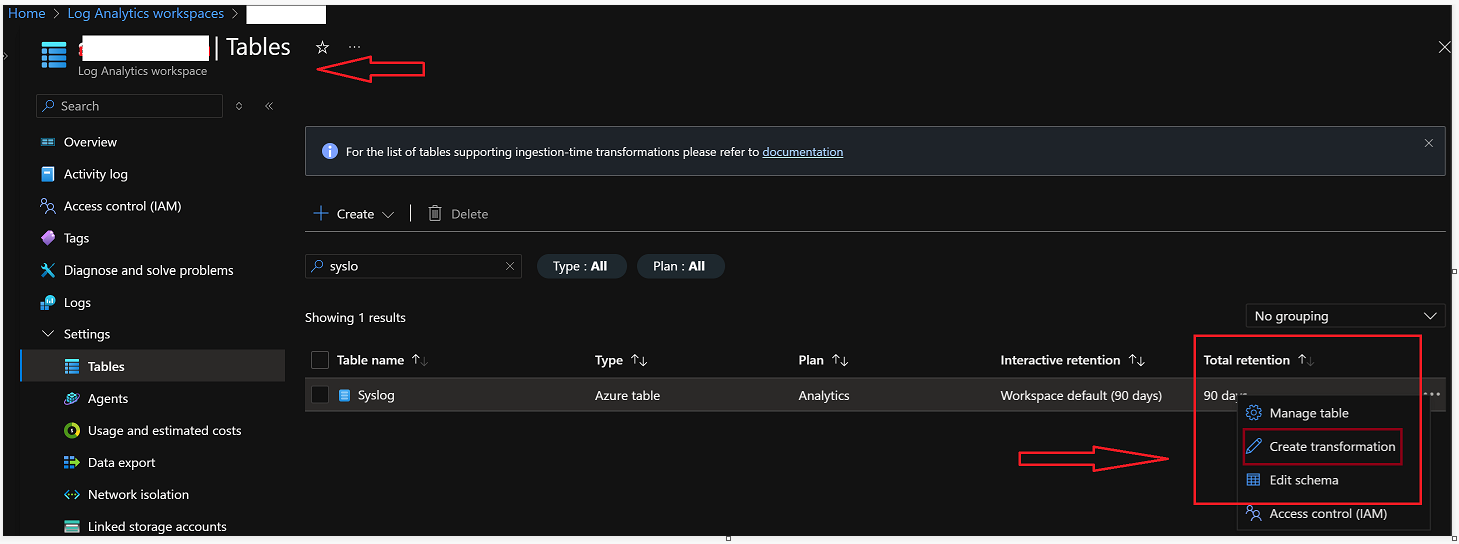Choose Create transformation from context menu
The width and height of the screenshot is (1459, 544).
click(x=1332, y=446)
